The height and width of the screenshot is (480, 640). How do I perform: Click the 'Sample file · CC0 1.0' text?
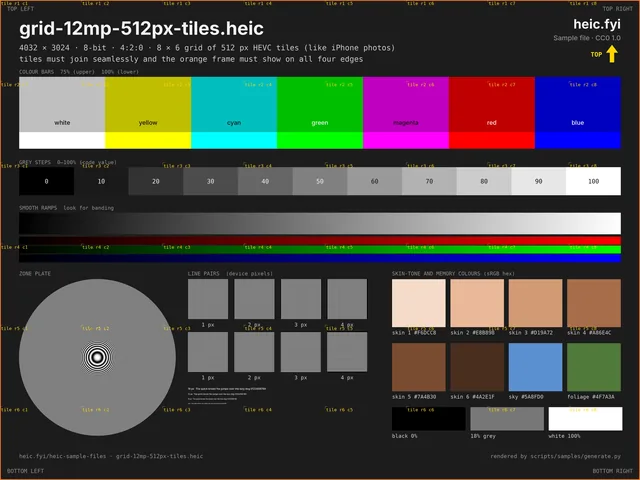point(587,38)
